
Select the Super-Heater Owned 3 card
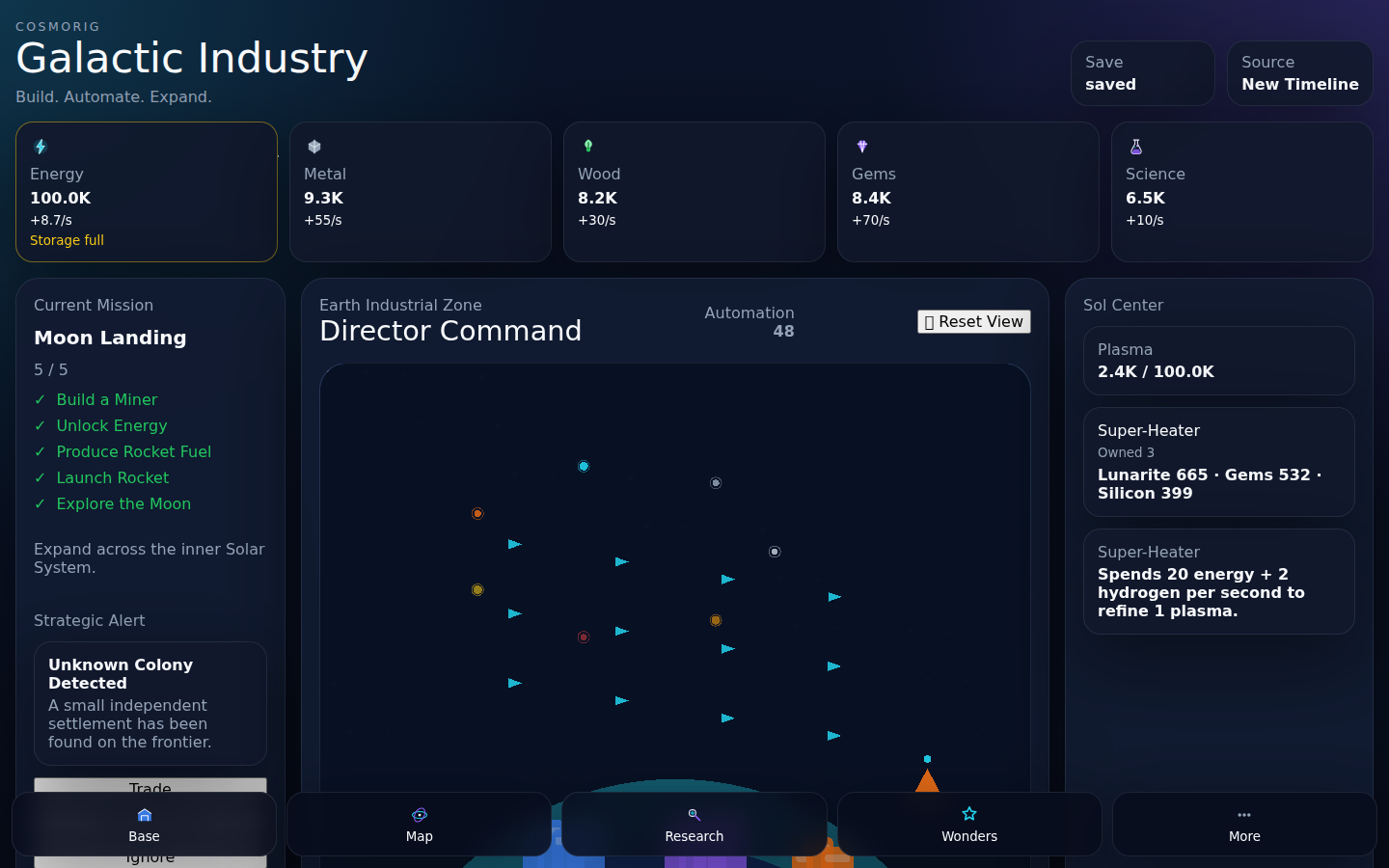1219,462
